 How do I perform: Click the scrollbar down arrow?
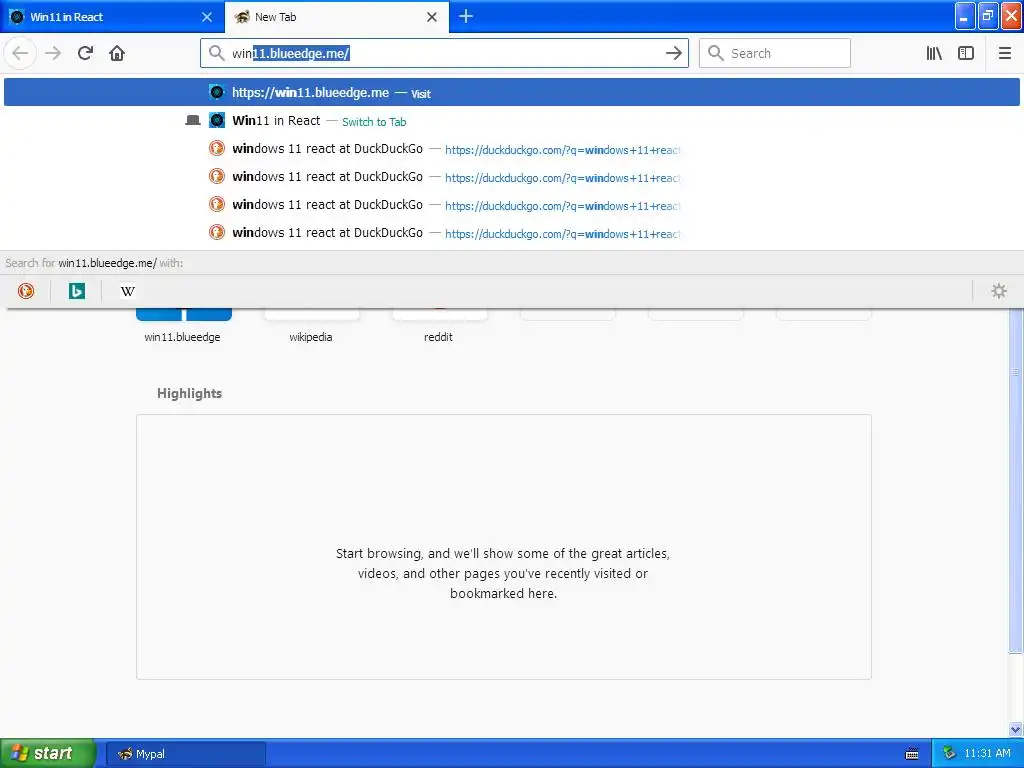[1016, 729]
